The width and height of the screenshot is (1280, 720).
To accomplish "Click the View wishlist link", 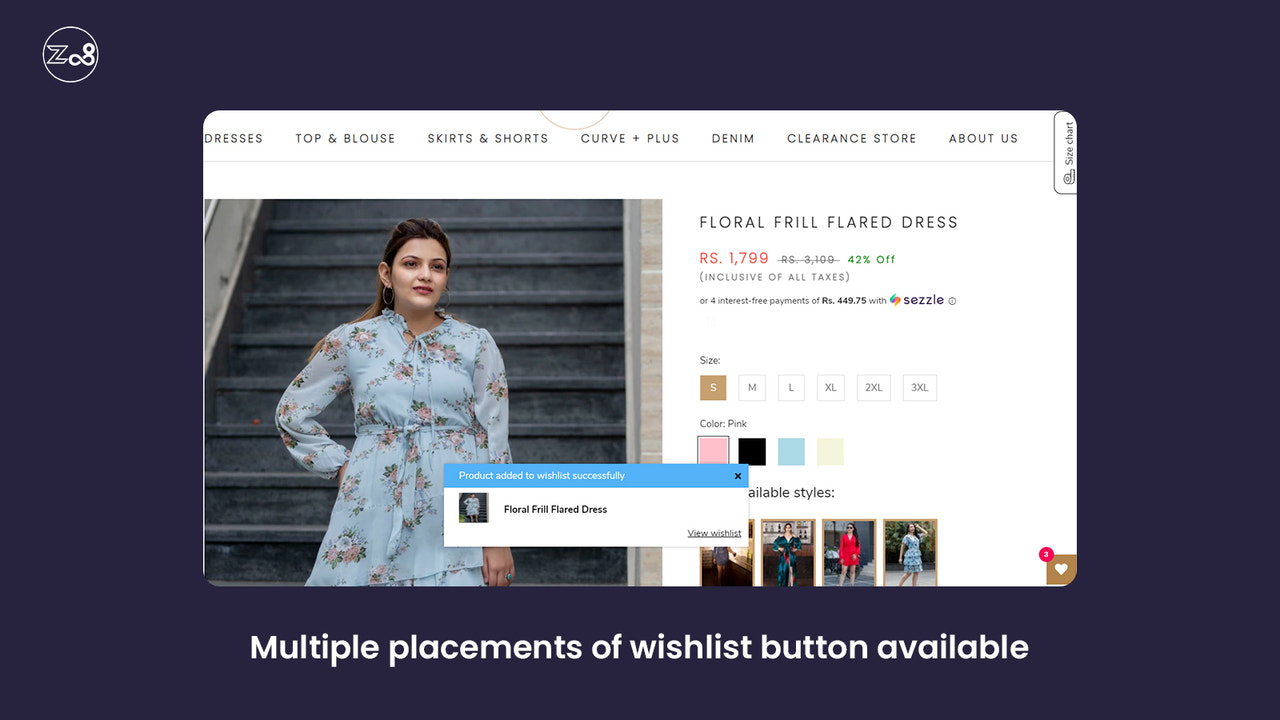I will point(714,532).
